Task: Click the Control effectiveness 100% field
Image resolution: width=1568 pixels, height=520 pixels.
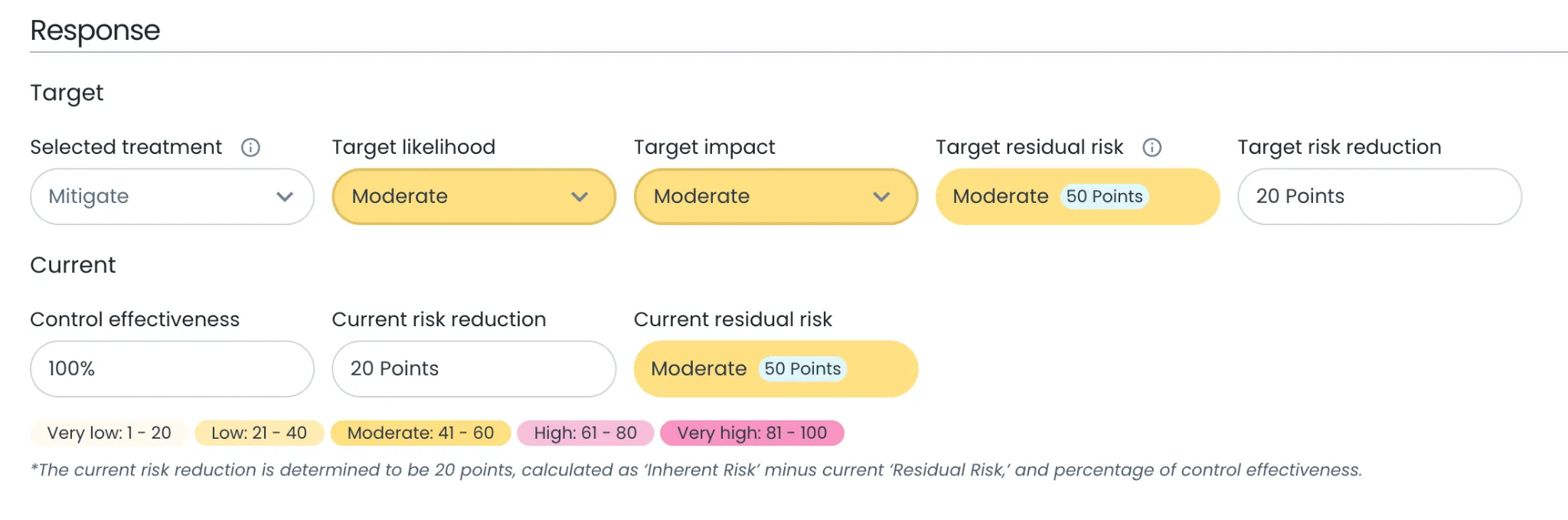Action: pos(171,369)
